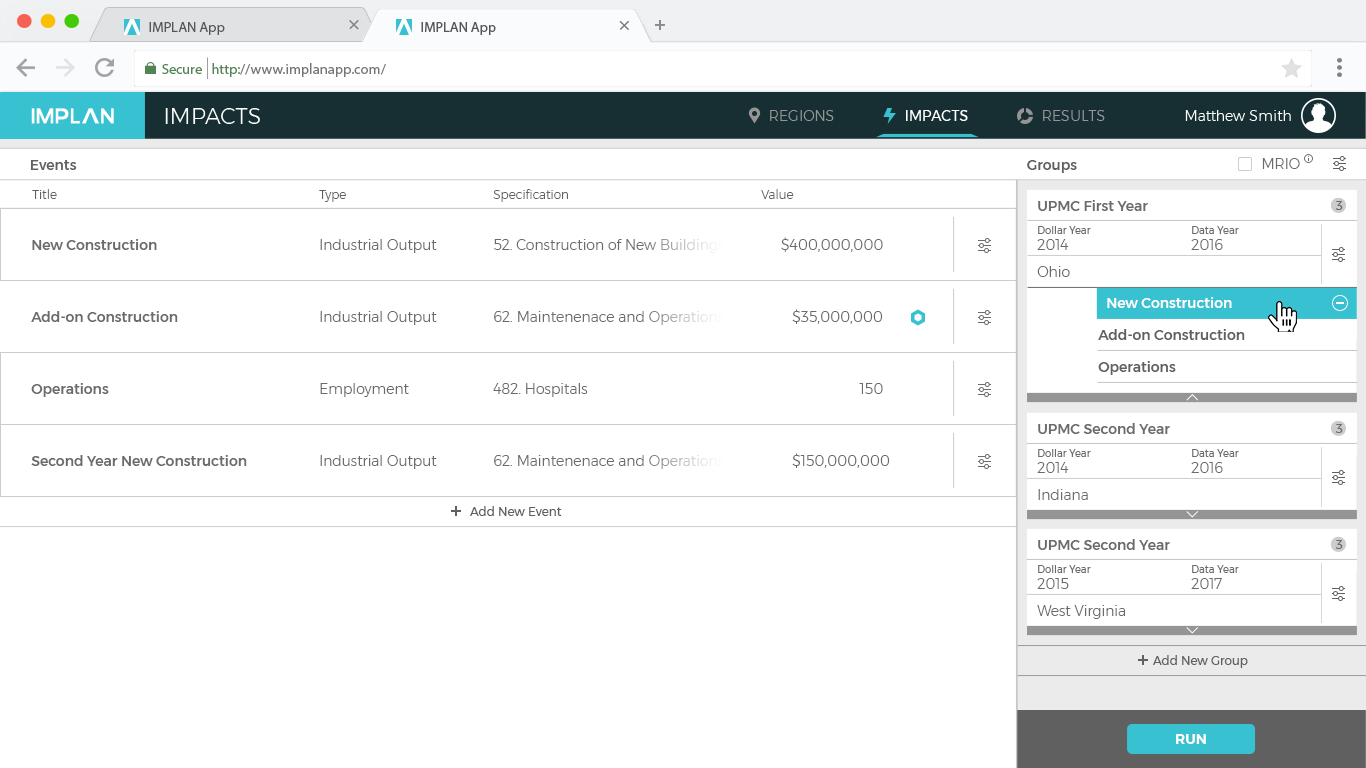This screenshot has width=1366, height=768.
Task: Switch to the Regions tab
Action: 791,116
